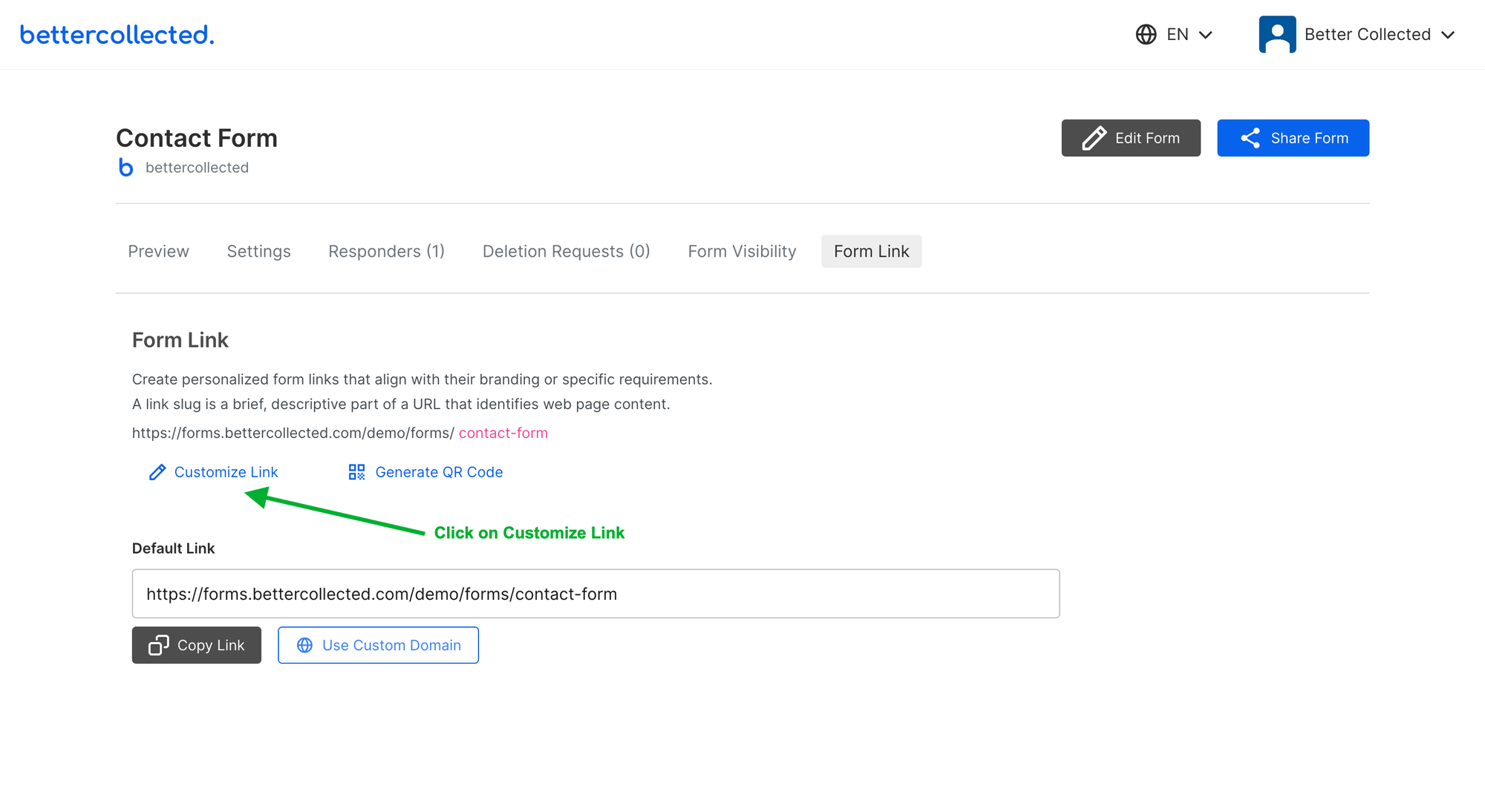This screenshot has width=1485, height=812.
Task: Switch to the Form Visibility tab
Action: (x=741, y=251)
